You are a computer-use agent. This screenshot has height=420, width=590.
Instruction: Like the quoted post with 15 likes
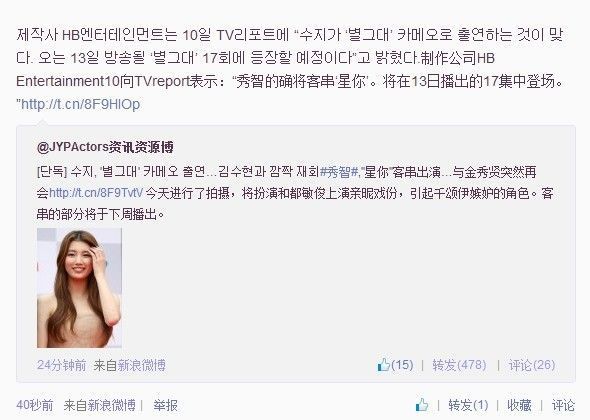[x=395, y=365]
